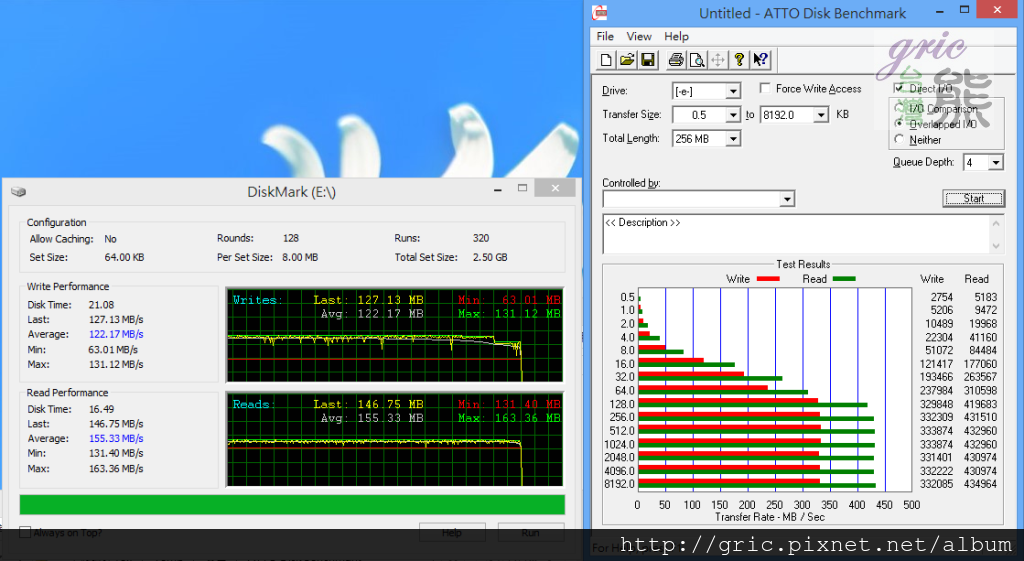
Task: Click the 0.5 row write value 2754
Action: pos(942,297)
